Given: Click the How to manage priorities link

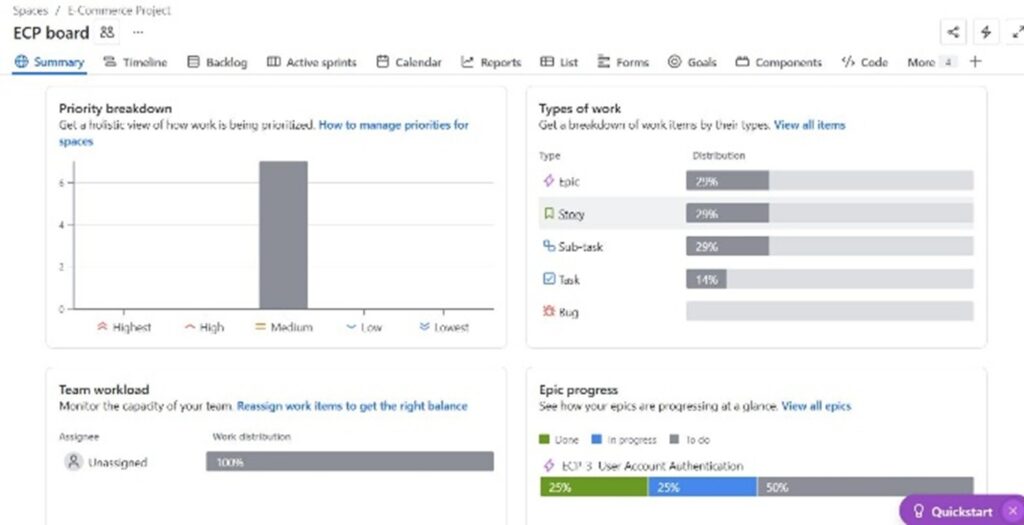Looking at the screenshot, I should click(393, 125).
